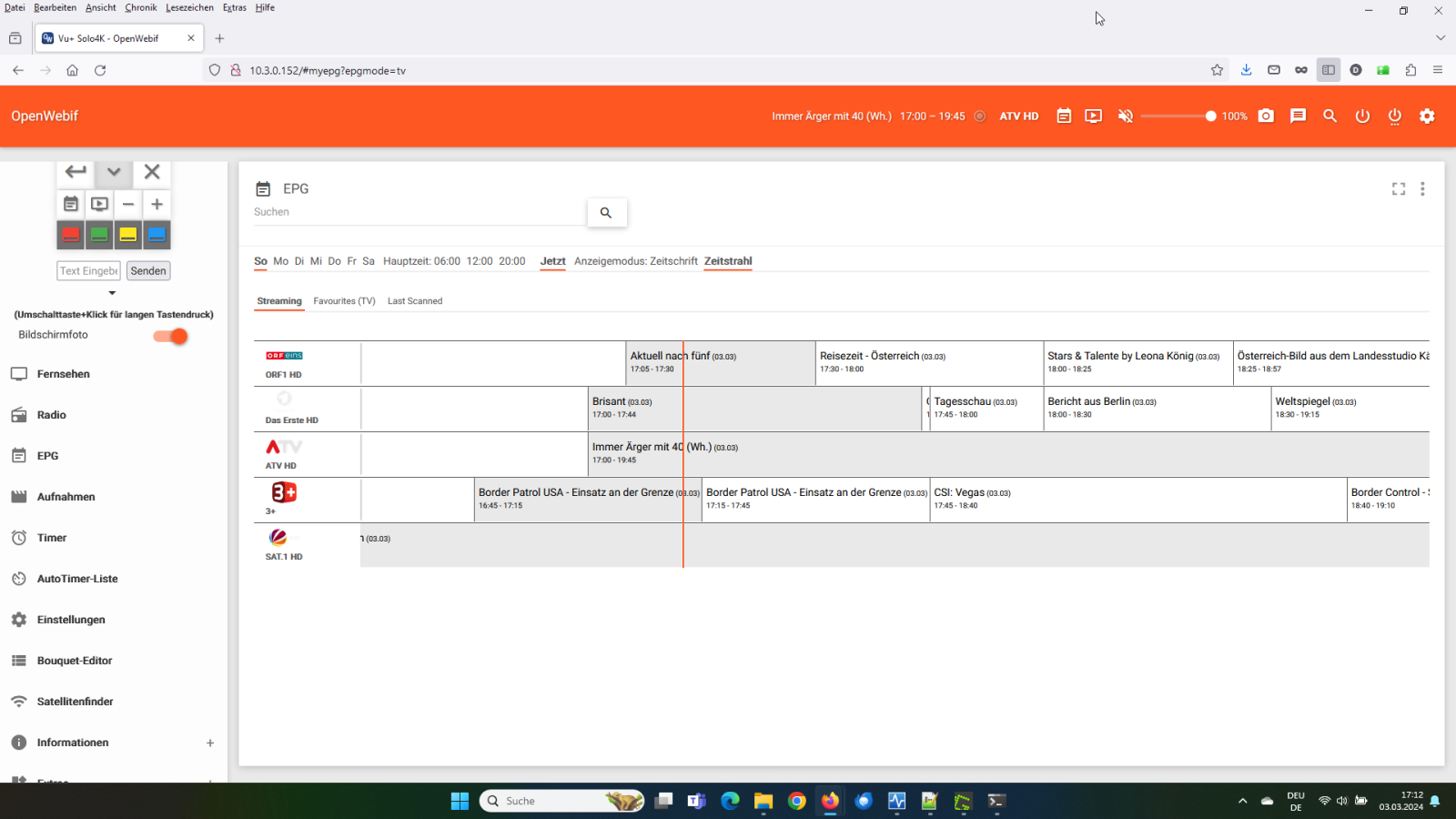This screenshot has width=1456, height=819.
Task: Click the screenshot camera icon in the header
Action: click(1265, 116)
